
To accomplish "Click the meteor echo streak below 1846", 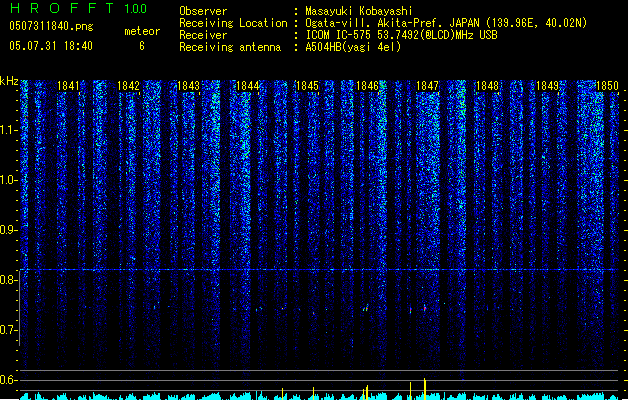I will (x=366, y=308).
